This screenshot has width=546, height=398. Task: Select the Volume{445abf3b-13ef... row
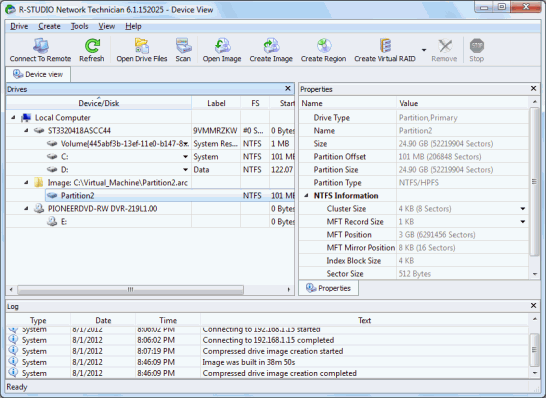click(x=150, y=143)
